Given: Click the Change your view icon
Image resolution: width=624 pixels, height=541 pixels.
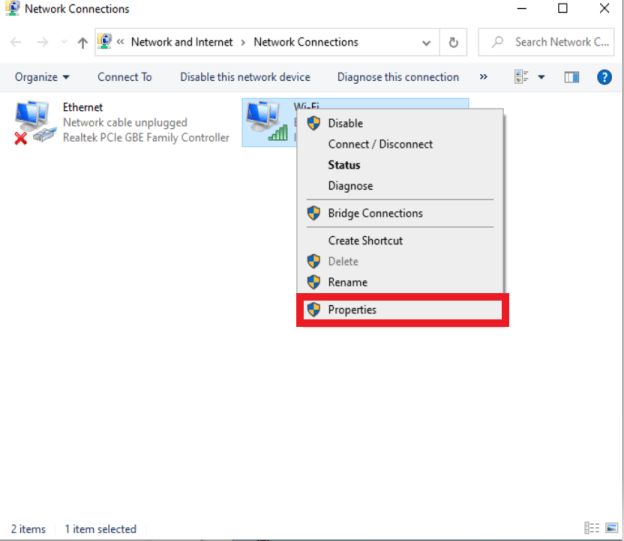Looking at the screenshot, I should [521, 76].
